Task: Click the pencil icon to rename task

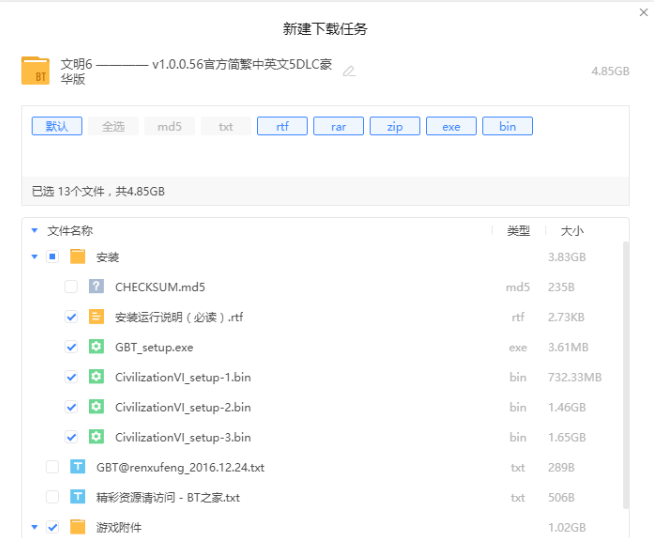Action: pyautogui.click(x=349, y=71)
